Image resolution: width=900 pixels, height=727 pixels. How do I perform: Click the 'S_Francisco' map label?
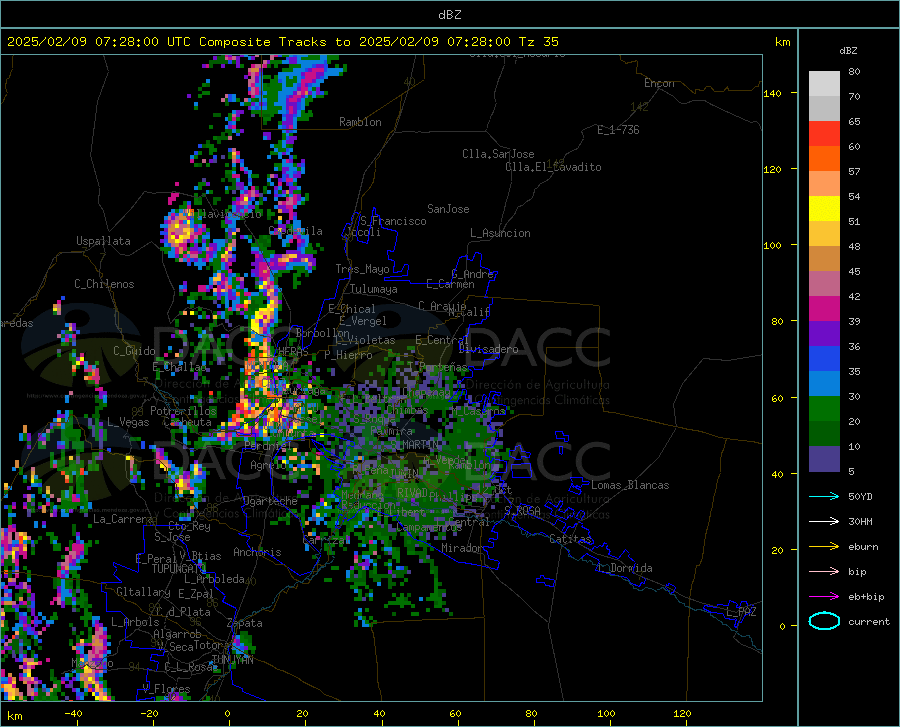(393, 221)
